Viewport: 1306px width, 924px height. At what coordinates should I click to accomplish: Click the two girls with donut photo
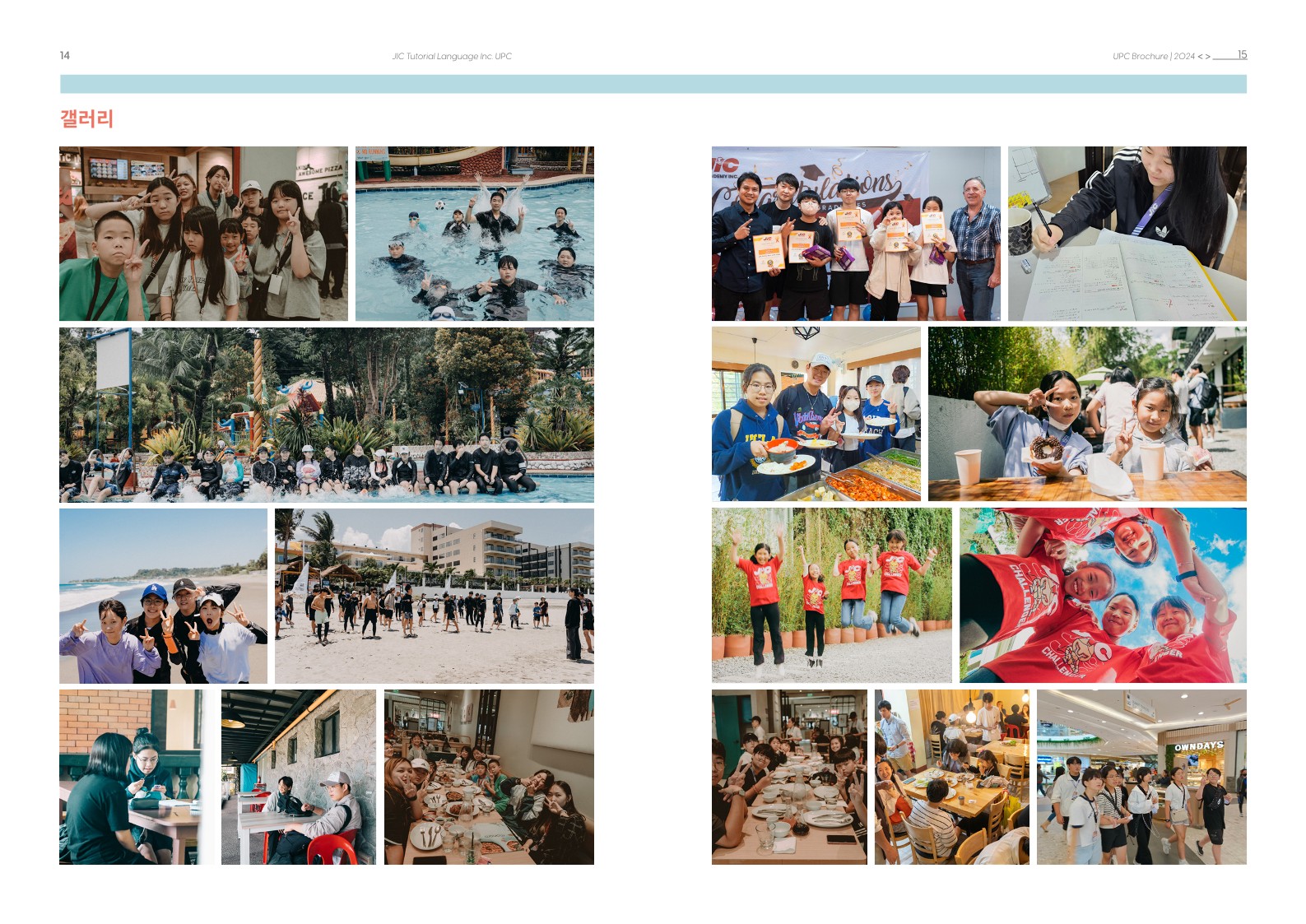tap(1087, 414)
